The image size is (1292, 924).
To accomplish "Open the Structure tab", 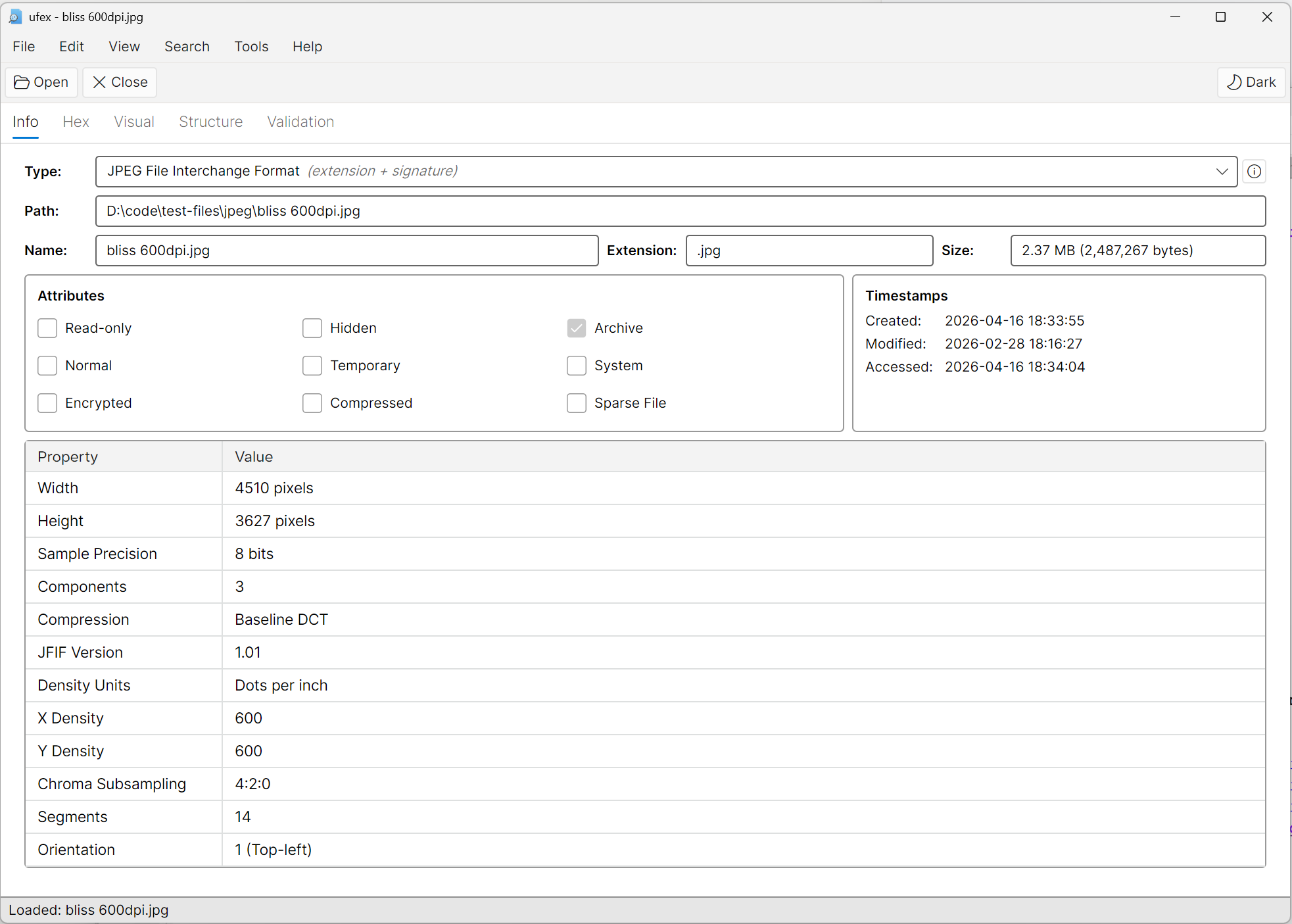I will [x=210, y=122].
